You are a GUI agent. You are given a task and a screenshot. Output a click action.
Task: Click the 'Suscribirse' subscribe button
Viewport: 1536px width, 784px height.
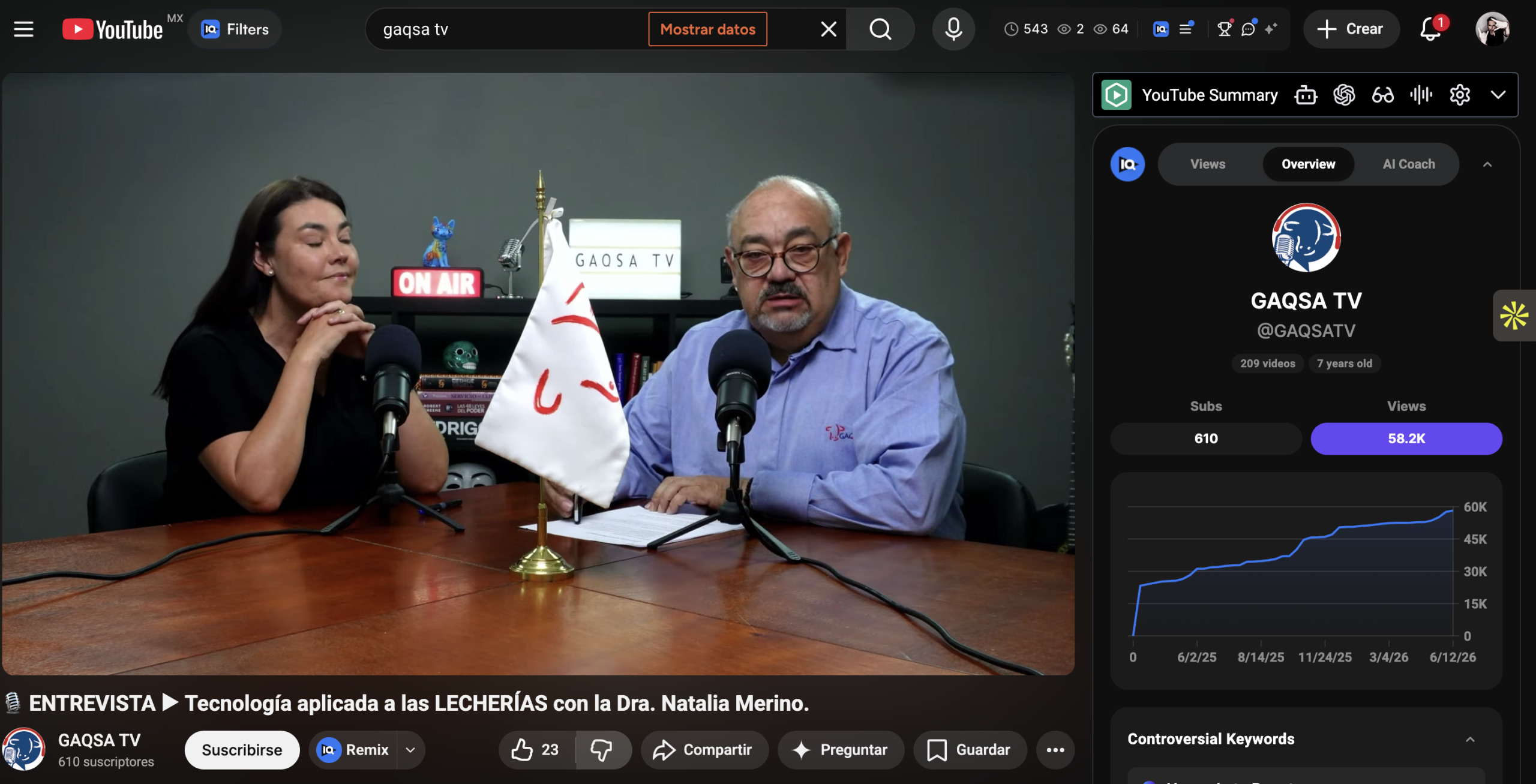coord(242,750)
